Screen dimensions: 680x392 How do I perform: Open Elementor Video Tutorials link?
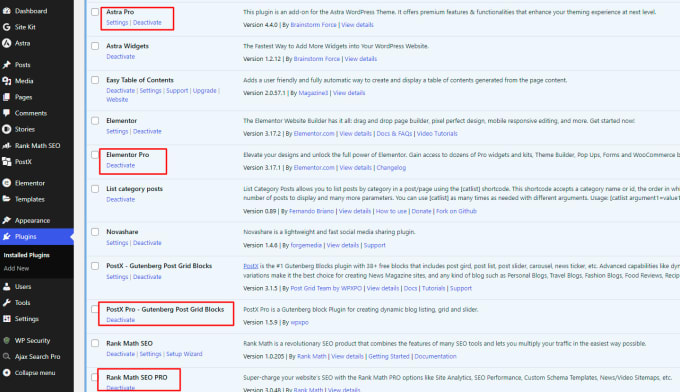pyautogui.click(x=437, y=134)
